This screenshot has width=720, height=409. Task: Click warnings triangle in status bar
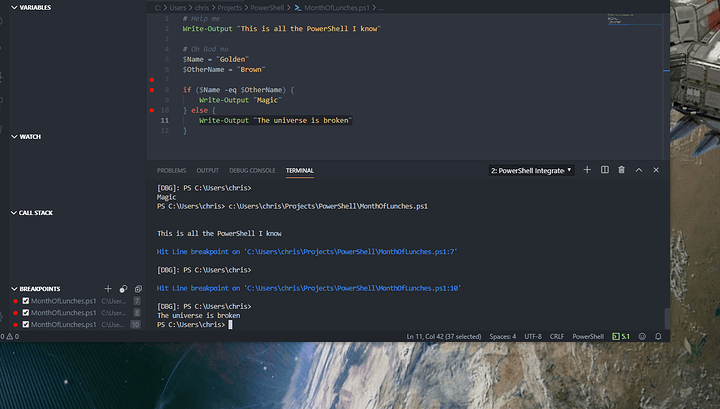pos(10,336)
